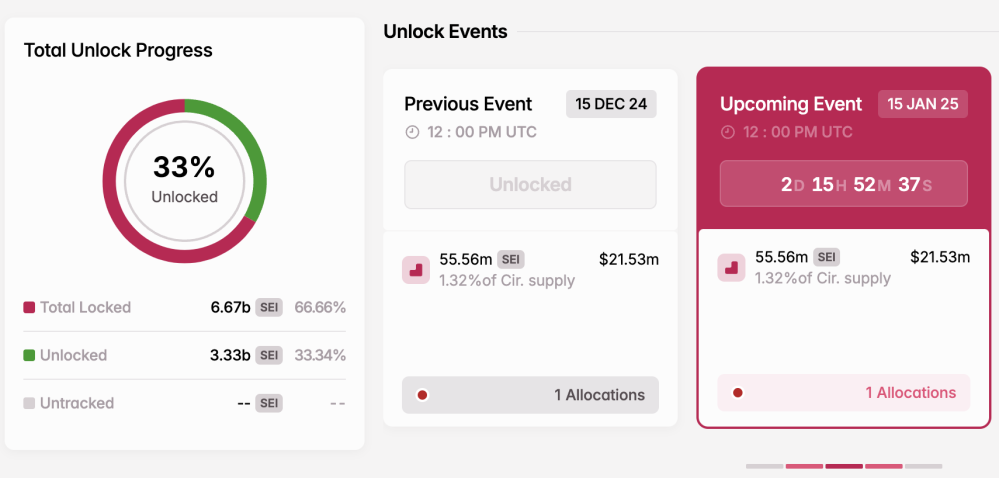Expand Previous Event 1 Allocations bar
The height and width of the screenshot is (478, 999).
tap(530, 395)
